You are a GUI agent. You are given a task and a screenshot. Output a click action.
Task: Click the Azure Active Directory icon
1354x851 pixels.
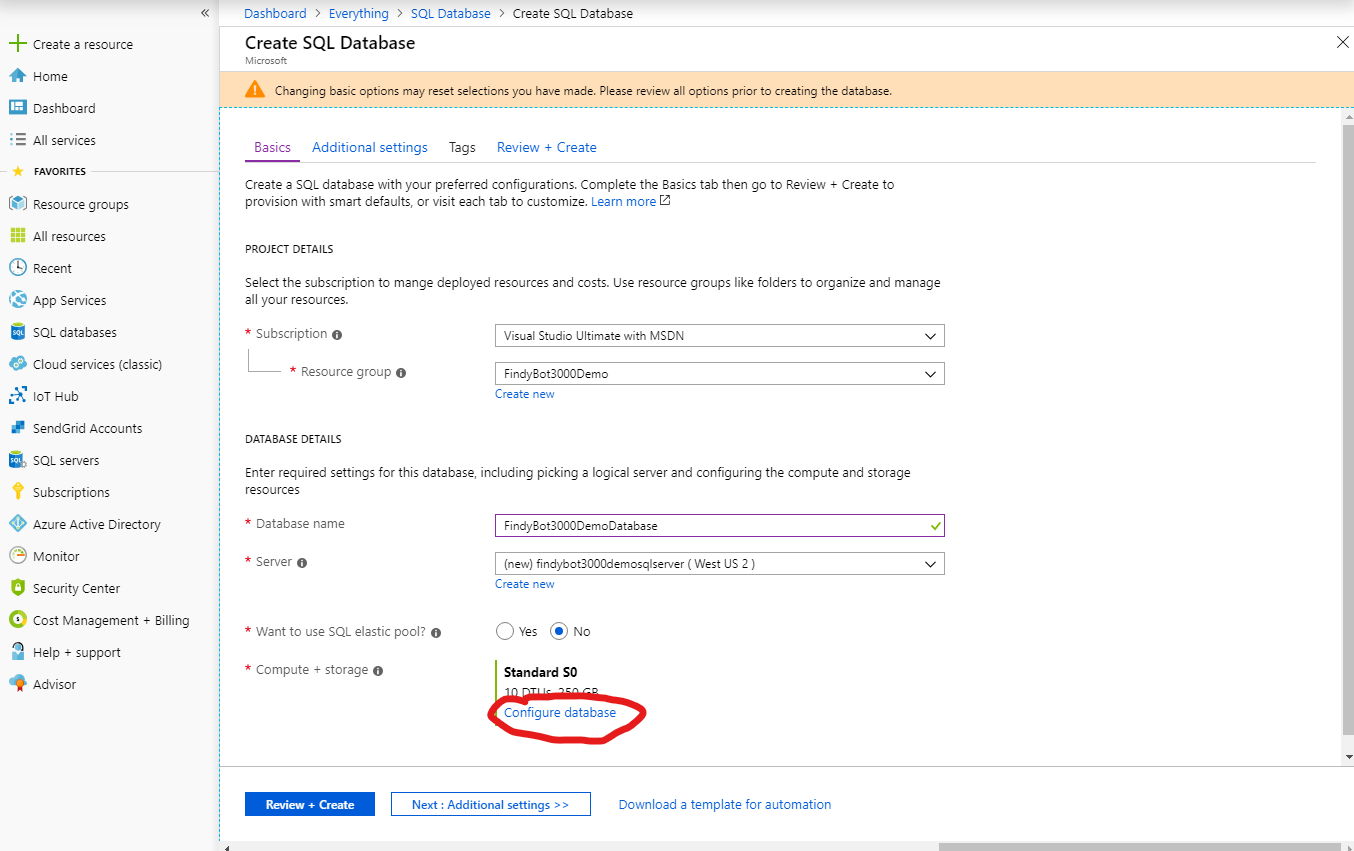[17, 524]
